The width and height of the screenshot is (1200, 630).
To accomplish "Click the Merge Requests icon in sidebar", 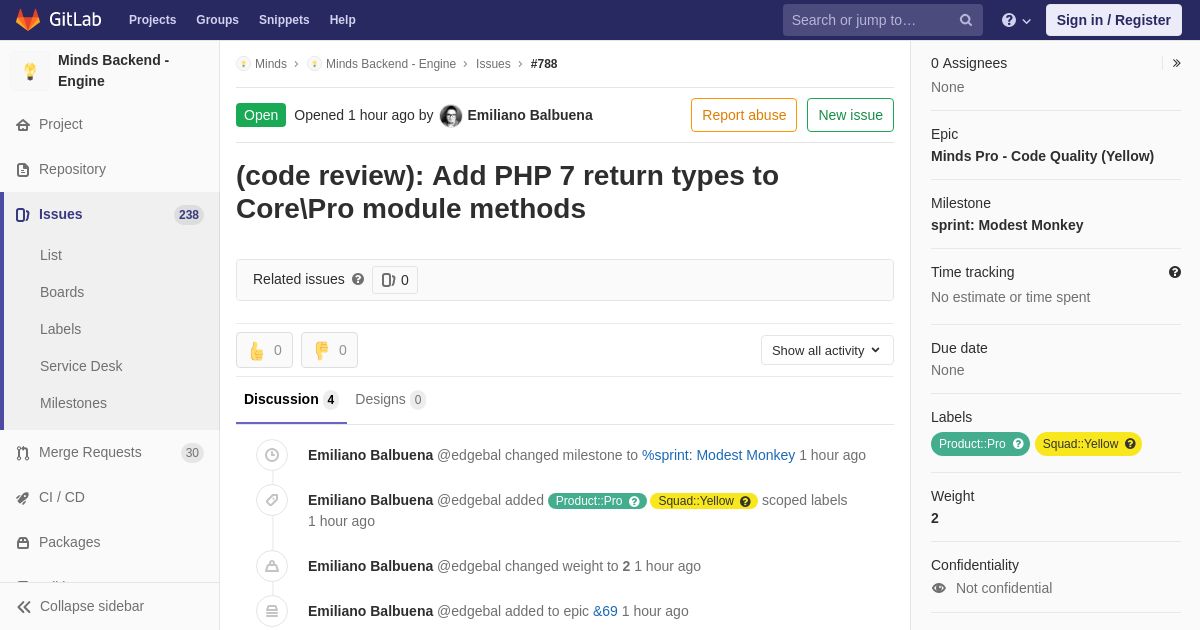I will (23, 453).
